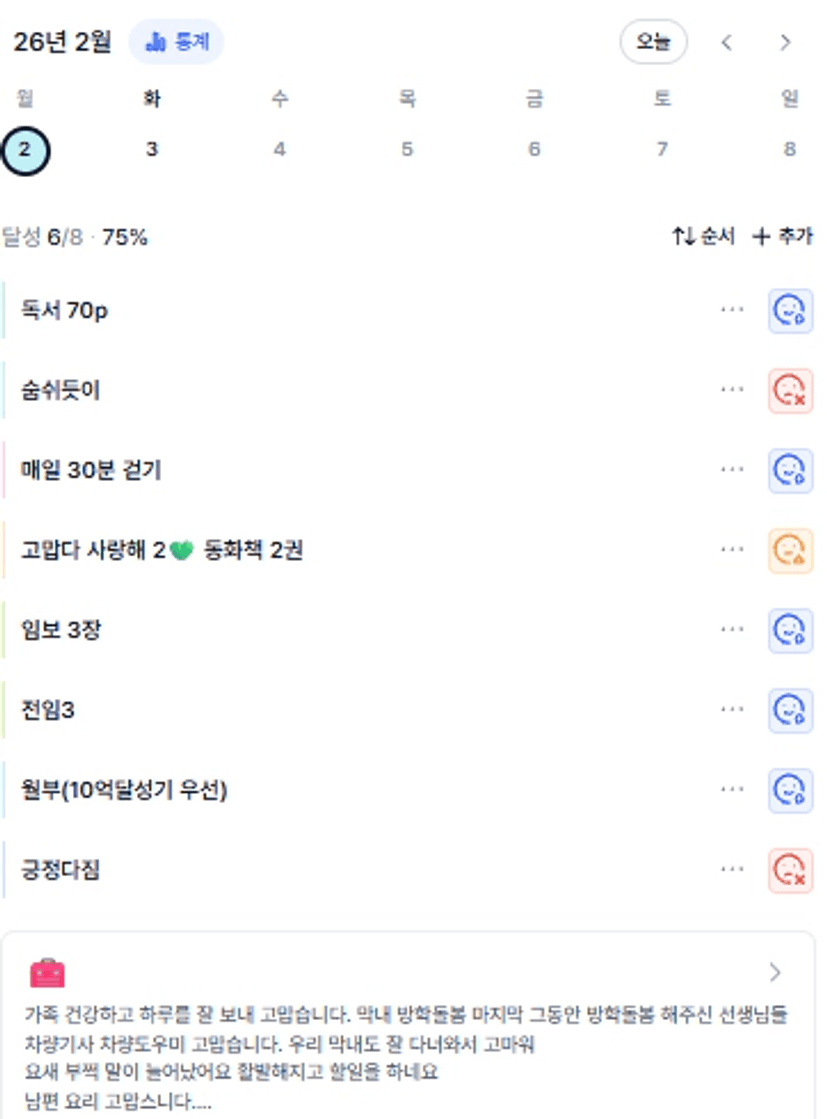Select Friday the 6th
827x1119 pixels.
[x=534, y=150]
